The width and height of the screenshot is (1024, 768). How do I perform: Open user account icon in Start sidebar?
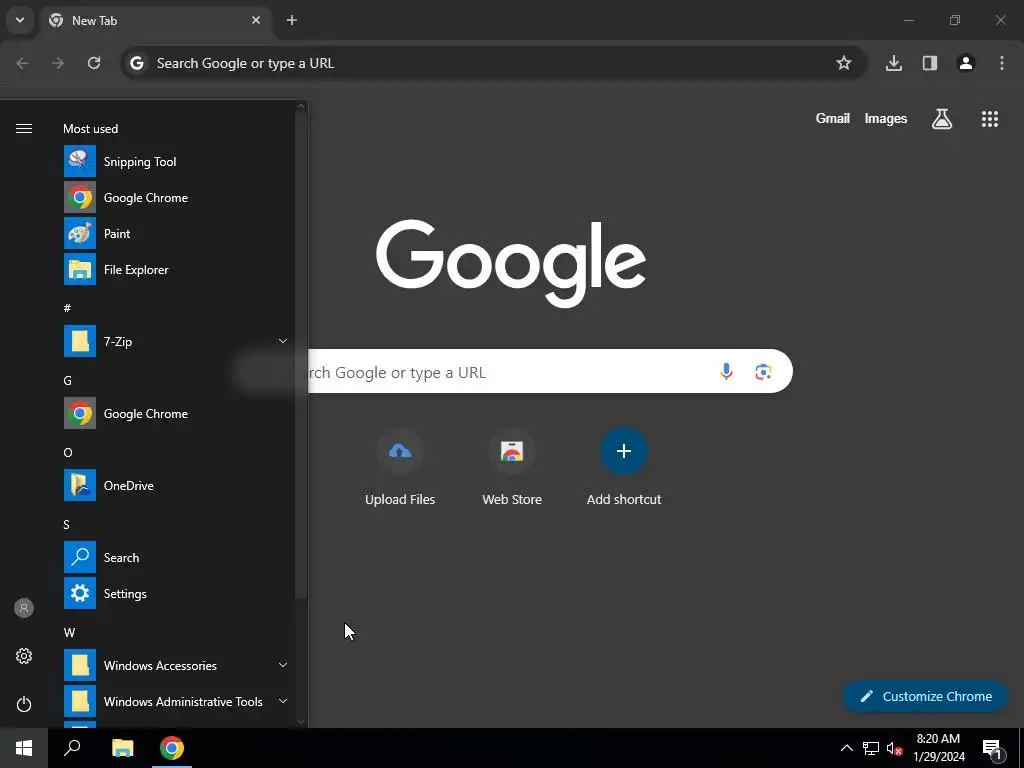pos(24,608)
